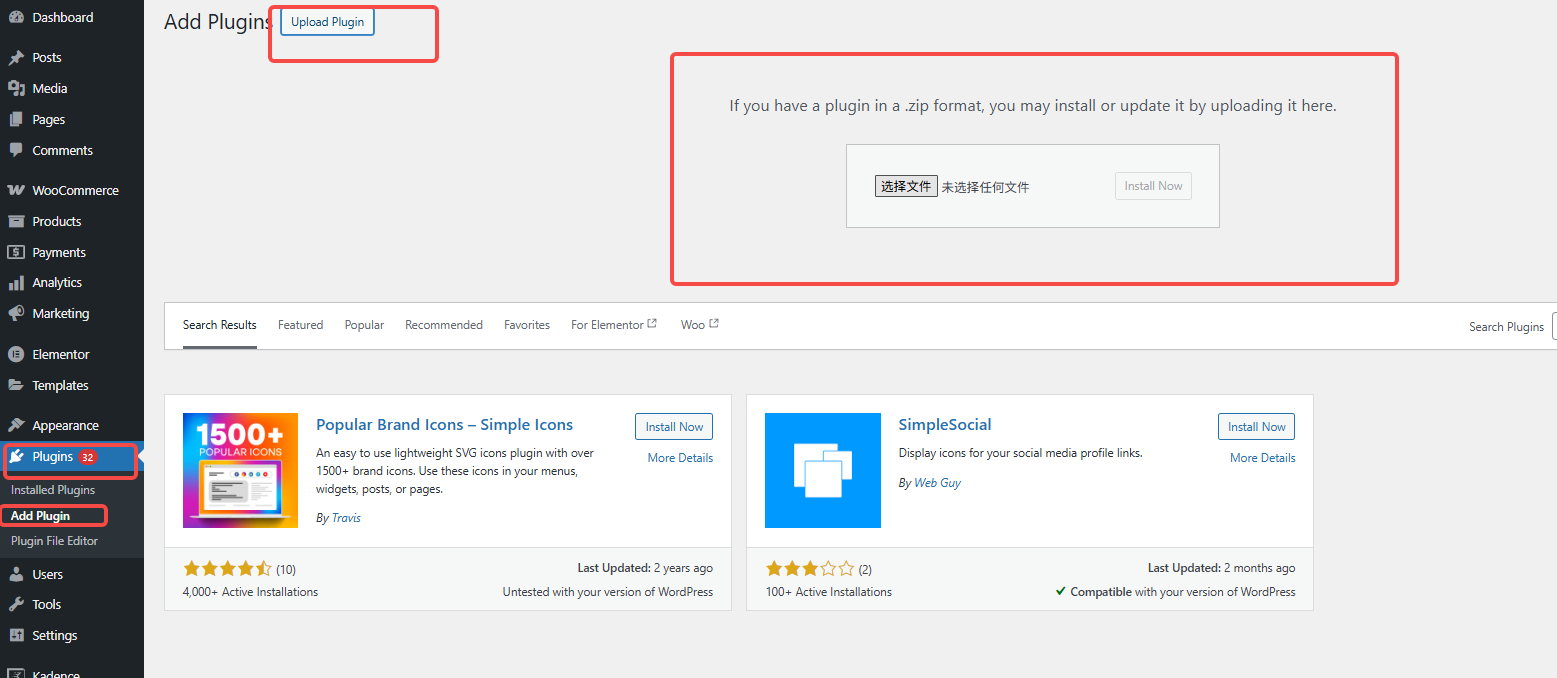The height and width of the screenshot is (678, 1557).
Task: Click the Analytics bar chart icon
Action: (x=16, y=283)
